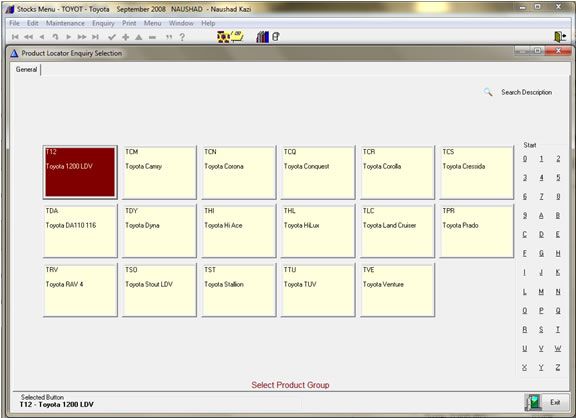The height and width of the screenshot is (418, 576).
Task: Click the magnifier Search Description icon
Action: 488,92
